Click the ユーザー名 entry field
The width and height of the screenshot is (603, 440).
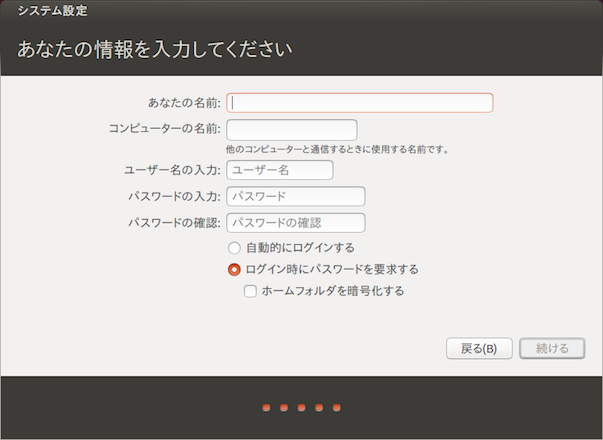pyautogui.click(x=280, y=170)
